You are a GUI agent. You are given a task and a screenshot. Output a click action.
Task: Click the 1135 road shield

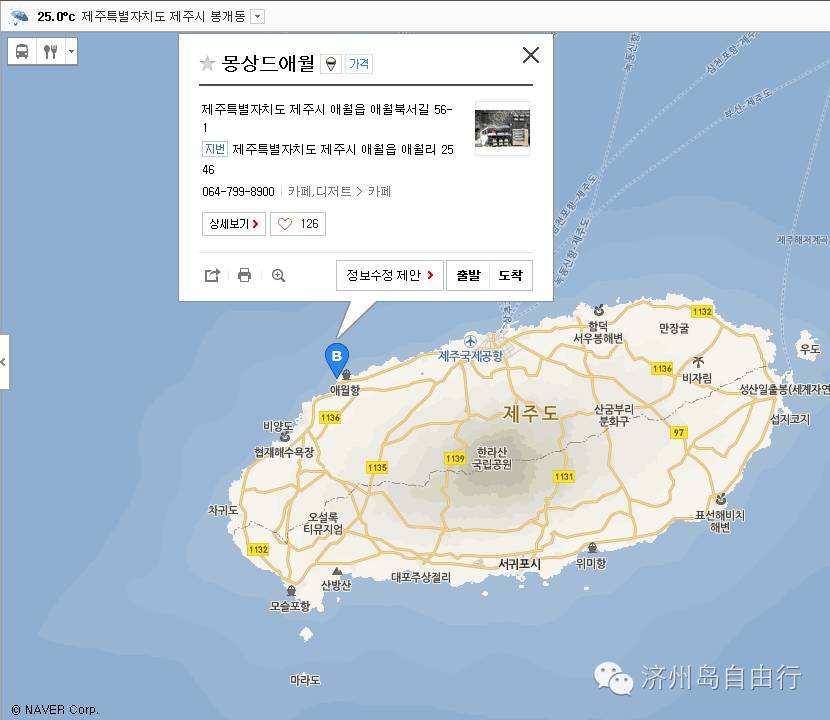377,467
